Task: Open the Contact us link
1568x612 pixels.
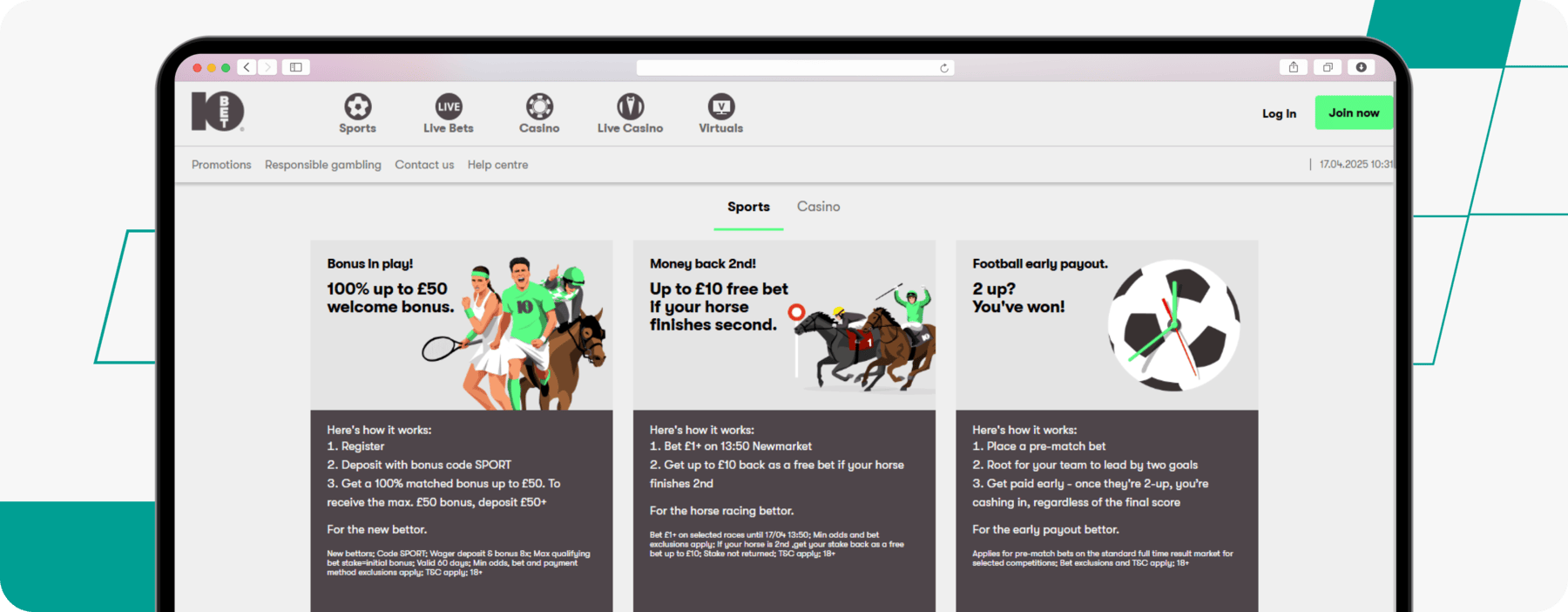Action: point(424,165)
